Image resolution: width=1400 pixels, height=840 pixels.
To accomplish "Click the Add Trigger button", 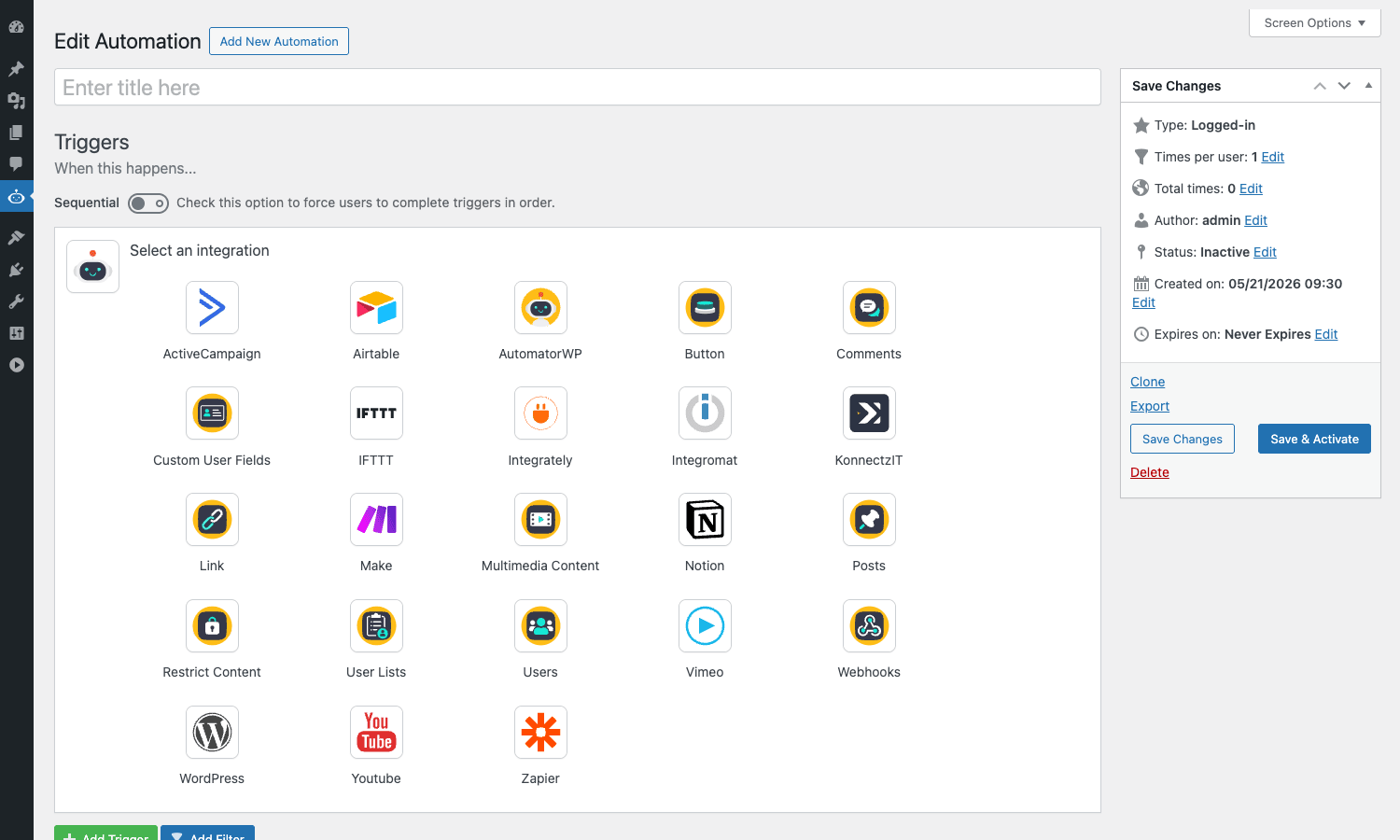I will point(105,833).
